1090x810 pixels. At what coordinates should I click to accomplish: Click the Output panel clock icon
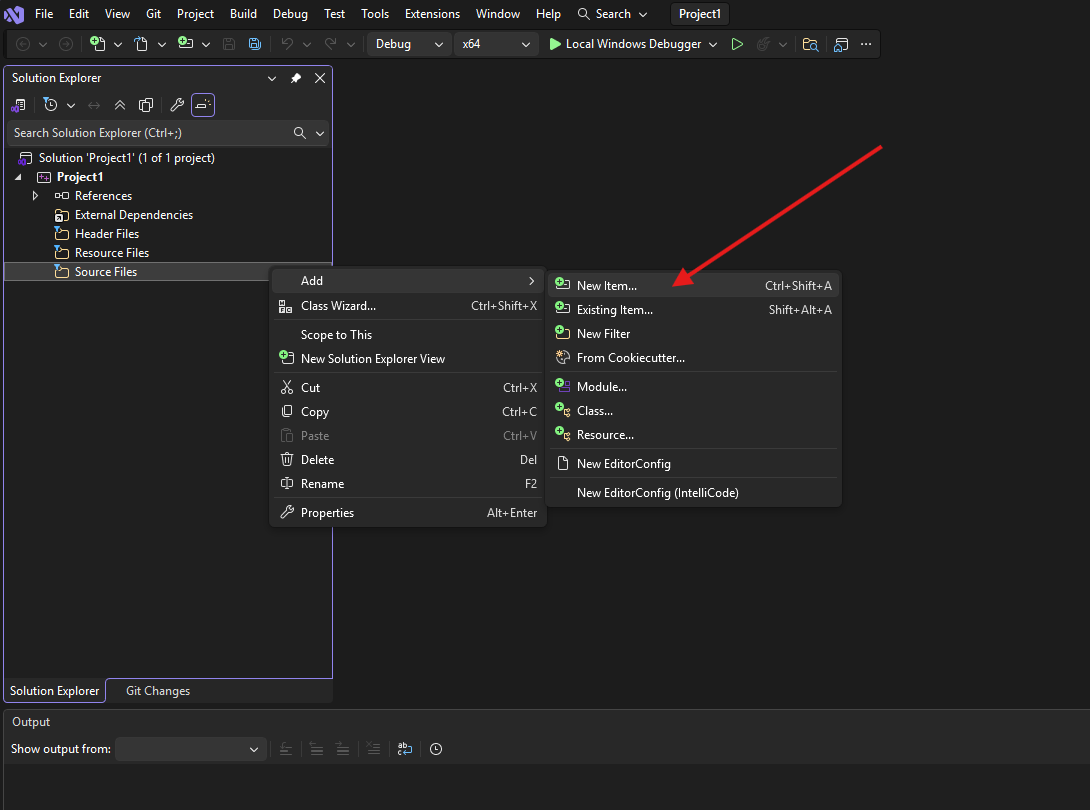(436, 749)
